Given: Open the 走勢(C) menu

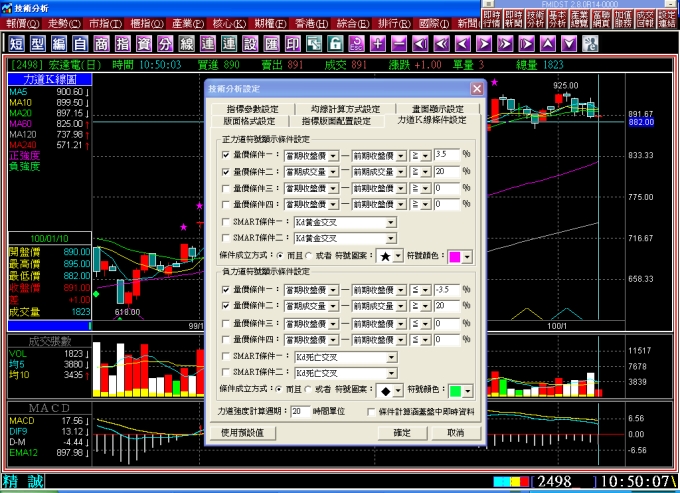Looking at the screenshot, I should click(x=64, y=23).
